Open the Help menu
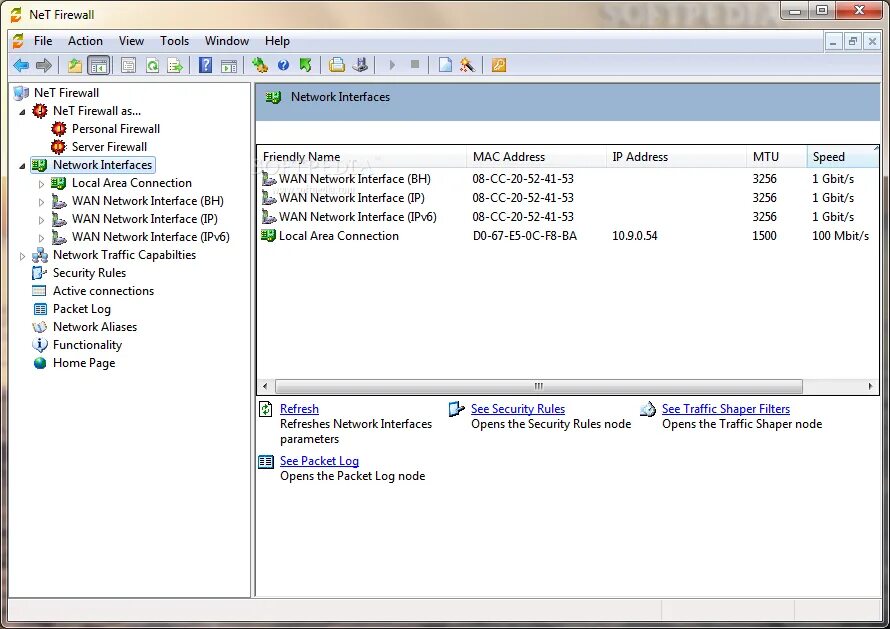The height and width of the screenshot is (629, 890). pos(277,41)
